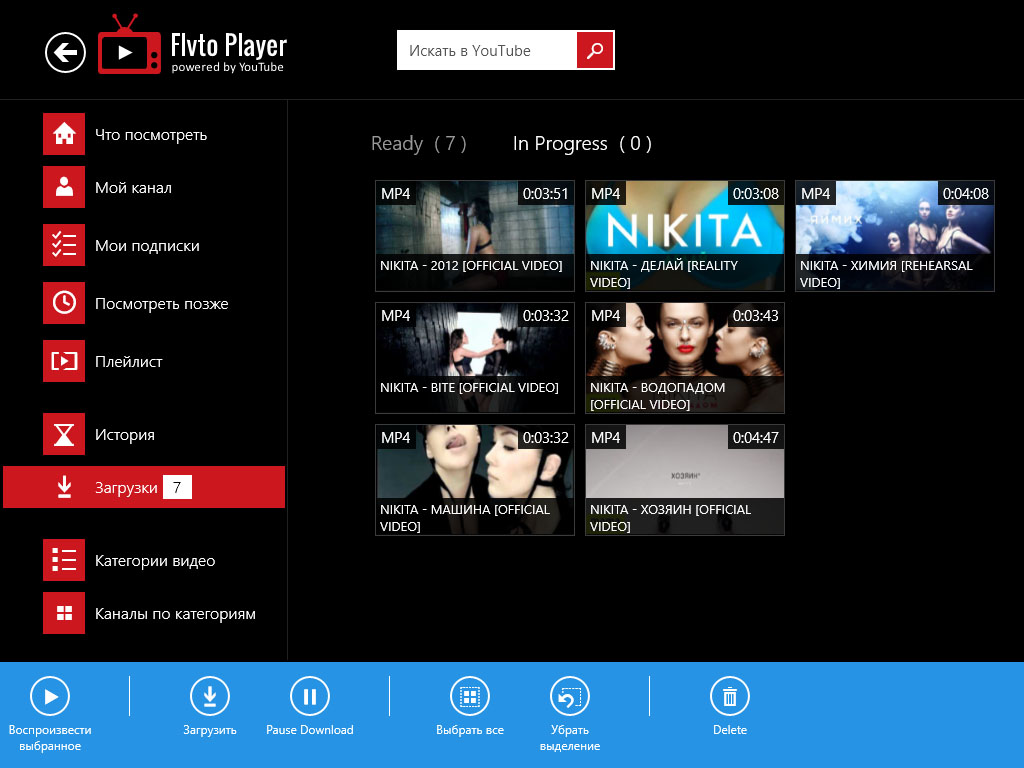This screenshot has height=768, width=1024.
Task: Click the "powered by YouTube" text
Action: [227, 67]
